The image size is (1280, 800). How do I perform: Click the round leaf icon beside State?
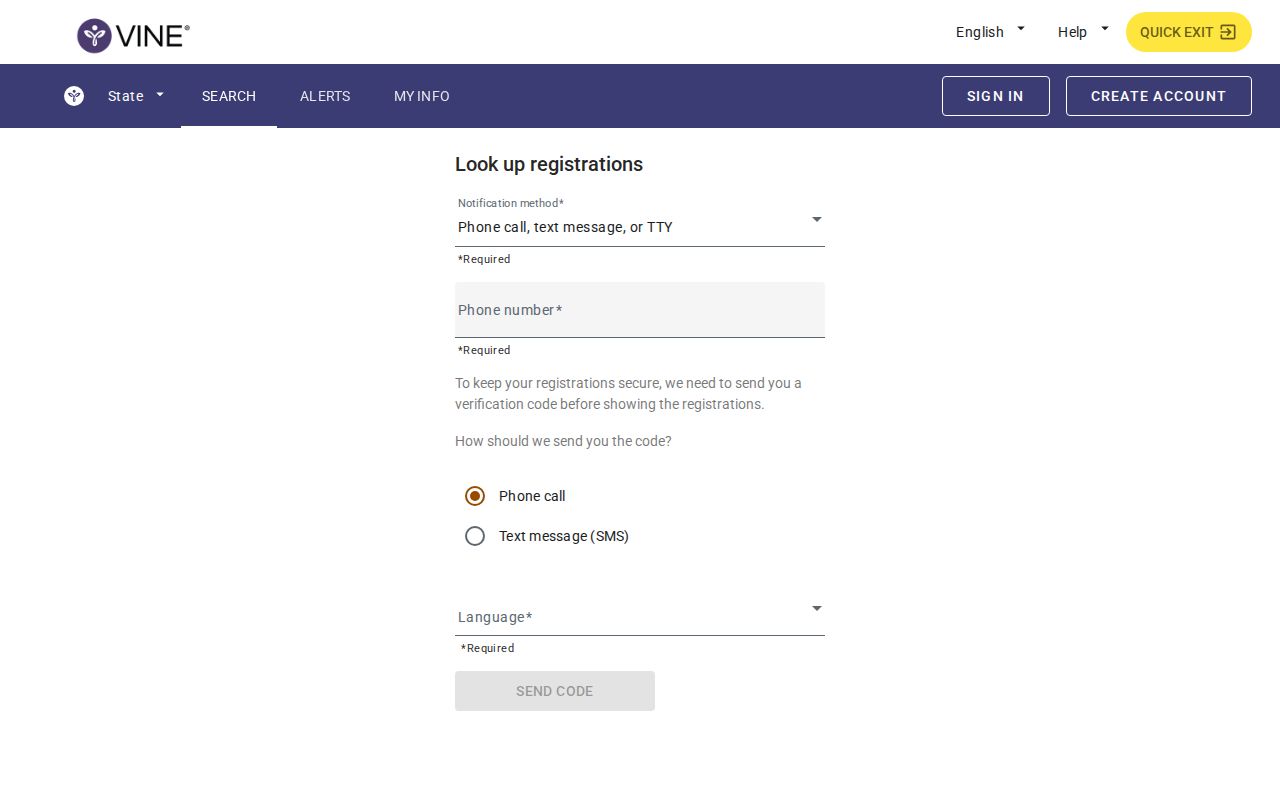pyautogui.click(x=74, y=96)
